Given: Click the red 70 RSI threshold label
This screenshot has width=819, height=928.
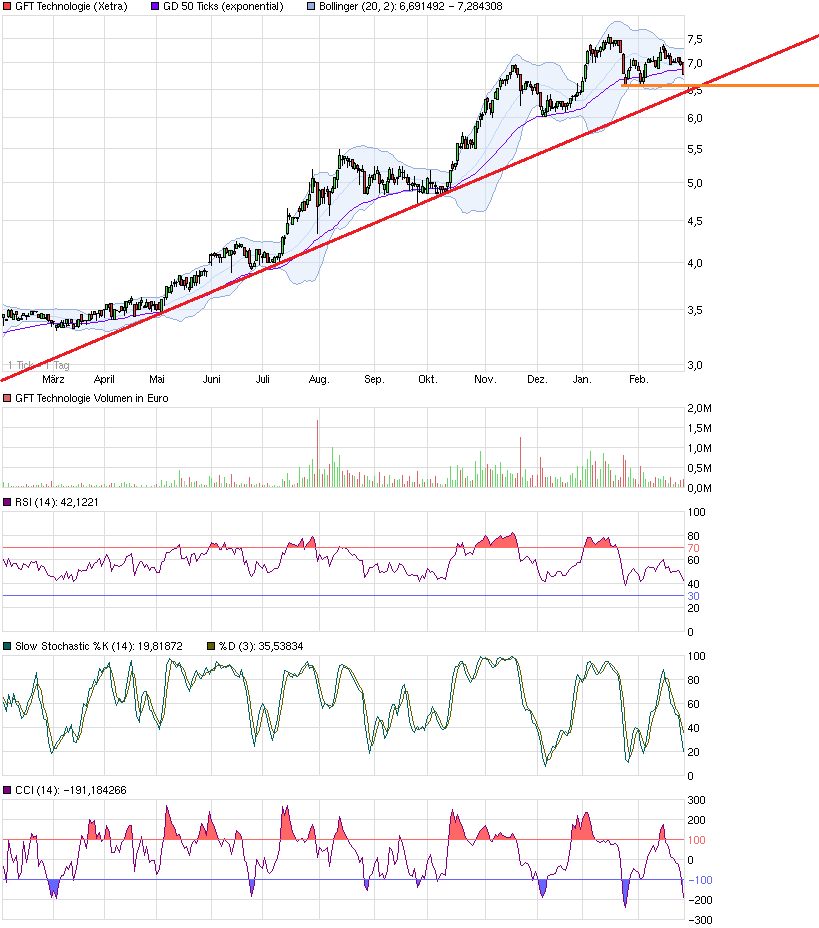Looking at the screenshot, I should [x=694, y=548].
